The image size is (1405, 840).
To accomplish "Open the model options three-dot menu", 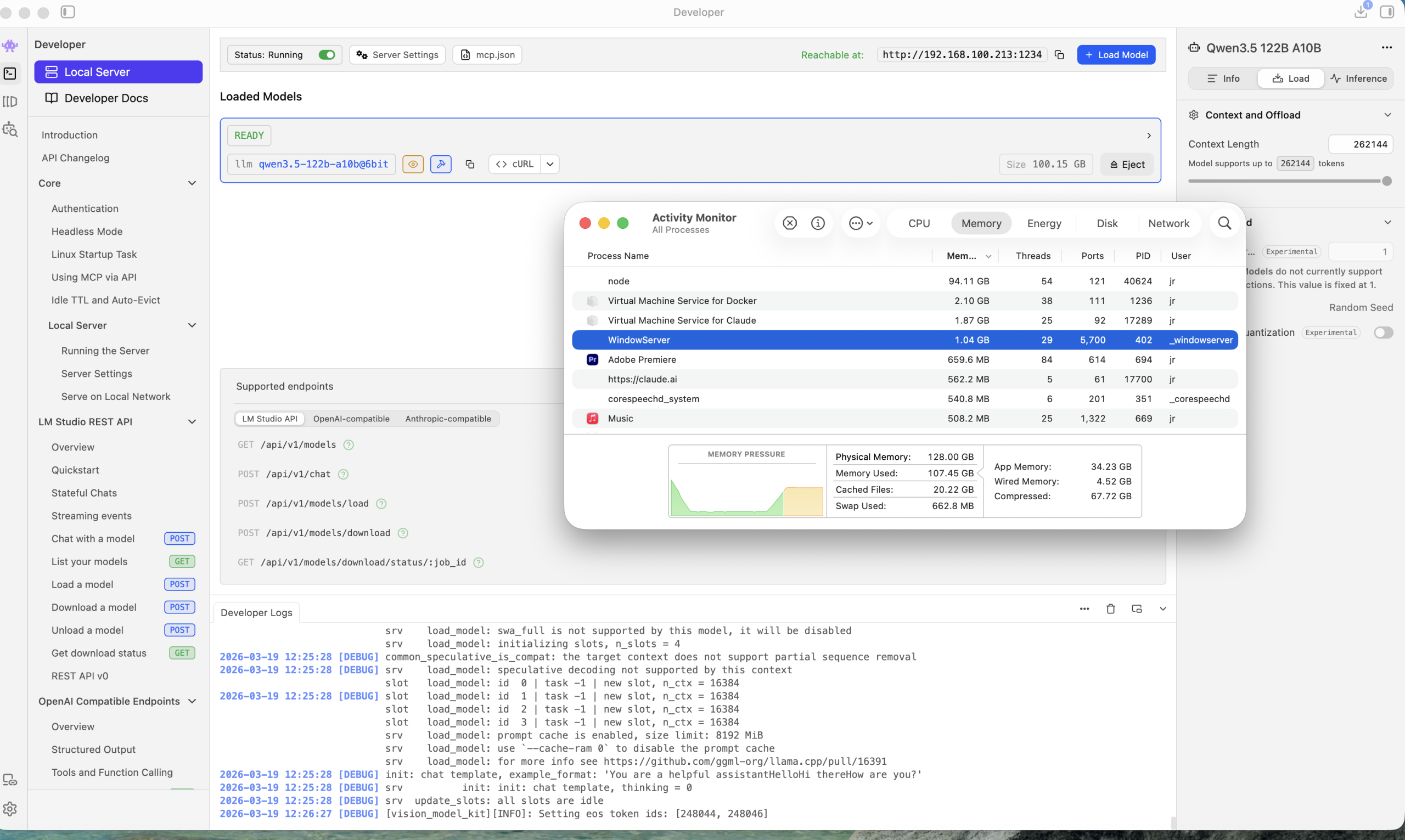I will click(1387, 48).
